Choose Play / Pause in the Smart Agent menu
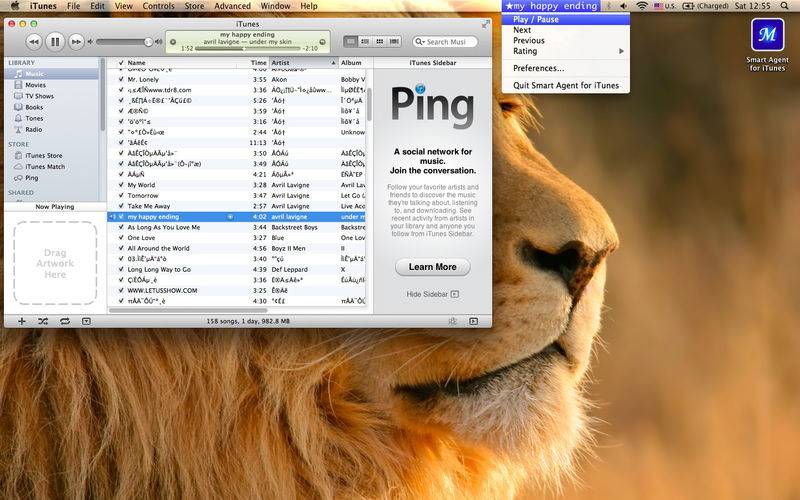 pyautogui.click(x=565, y=19)
